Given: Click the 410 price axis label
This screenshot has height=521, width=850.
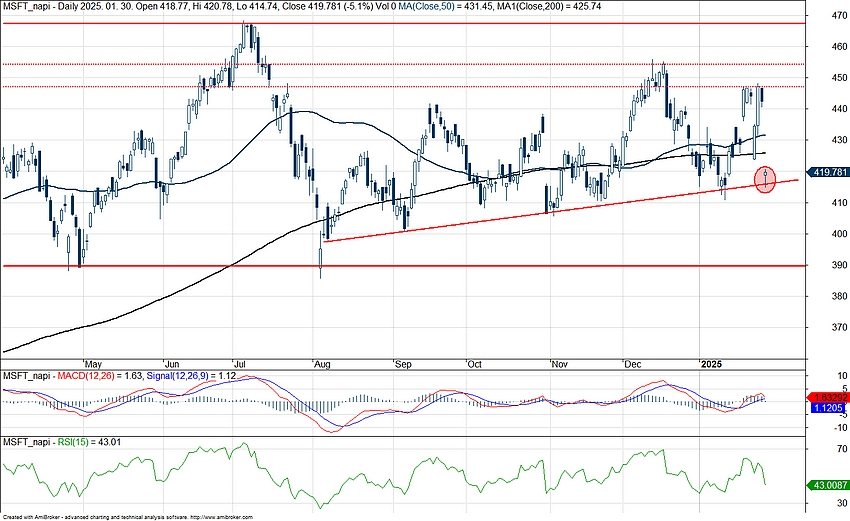Looking at the screenshot, I should (x=840, y=203).
